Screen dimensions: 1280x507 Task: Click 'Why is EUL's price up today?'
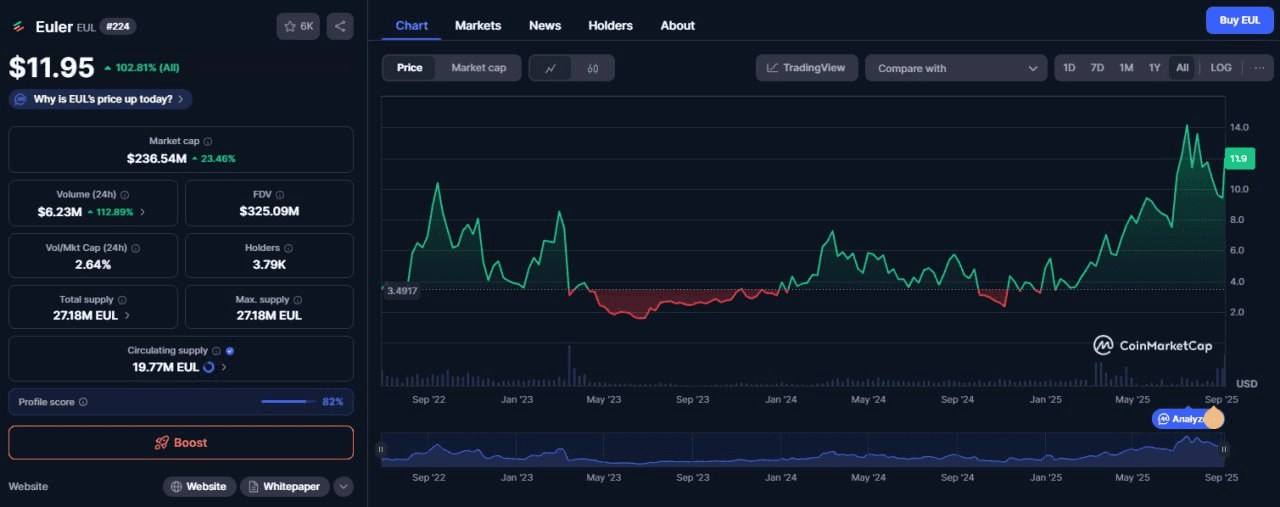(x=101, y=99)
